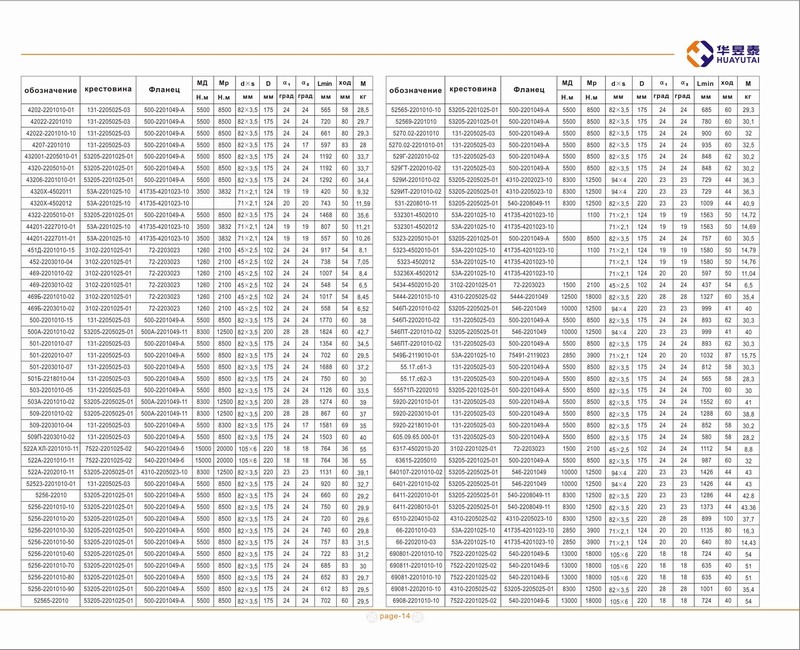Screen dimensions: 800x650
Task: Click the 52569-2201010 cell
Action: tap(415, 121)
